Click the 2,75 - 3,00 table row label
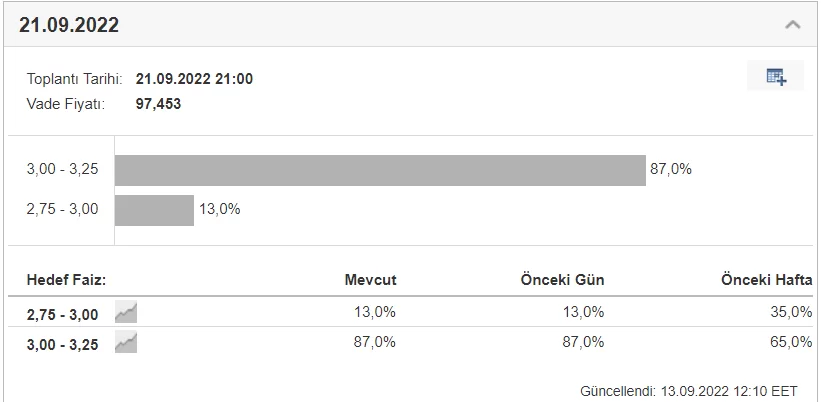The image size is (821, 402). pyautogui.click(x=63, y=314)
